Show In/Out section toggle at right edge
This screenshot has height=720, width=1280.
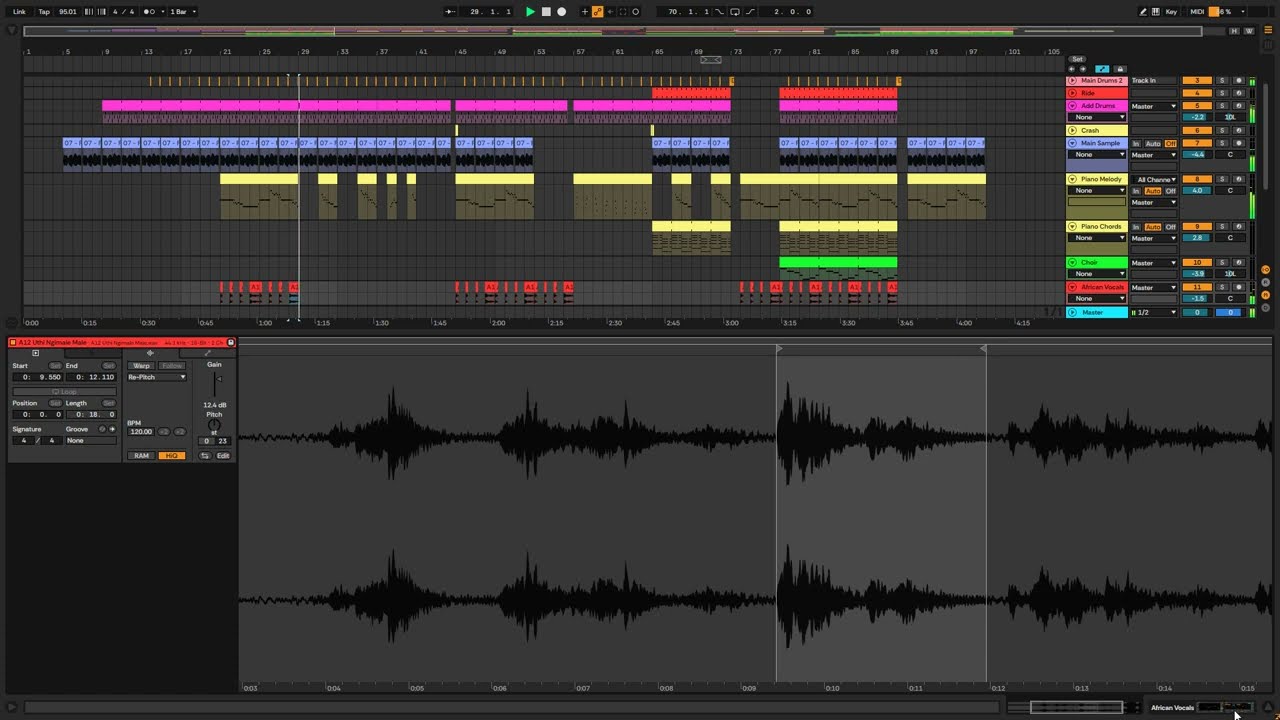pyautogui.click(x=1265, y=270)
